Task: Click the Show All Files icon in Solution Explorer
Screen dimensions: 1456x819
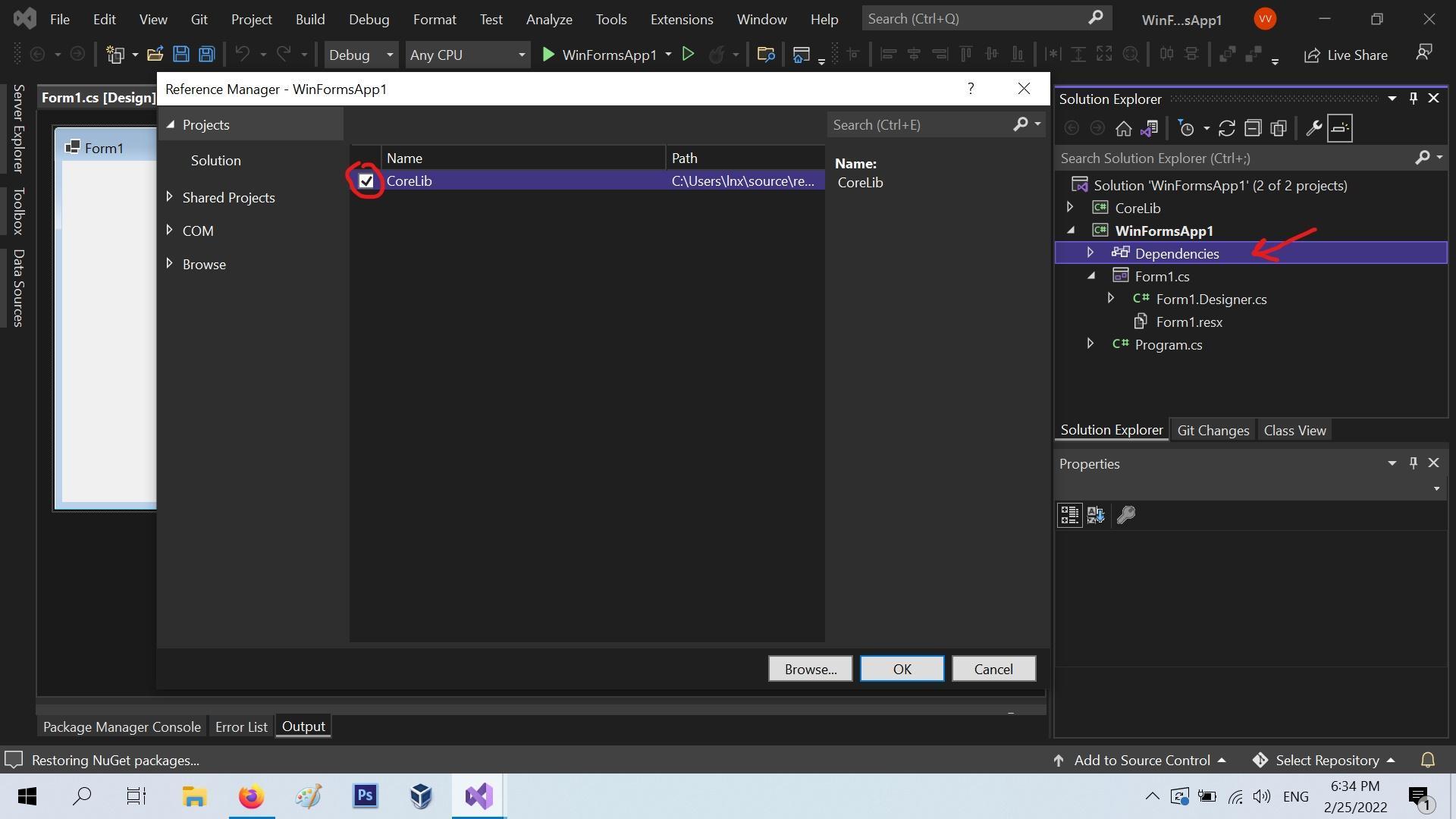Action: pos(1279,128)
